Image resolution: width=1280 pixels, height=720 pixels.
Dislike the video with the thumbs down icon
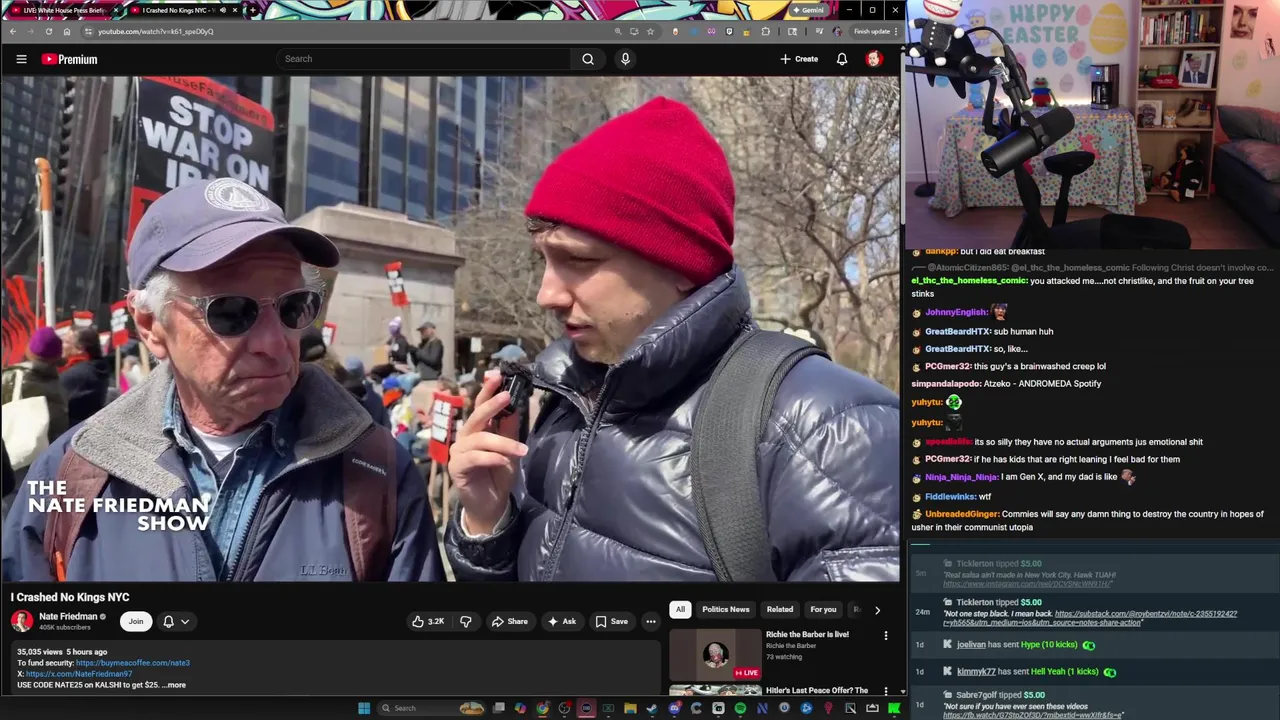tap(465, 622)
